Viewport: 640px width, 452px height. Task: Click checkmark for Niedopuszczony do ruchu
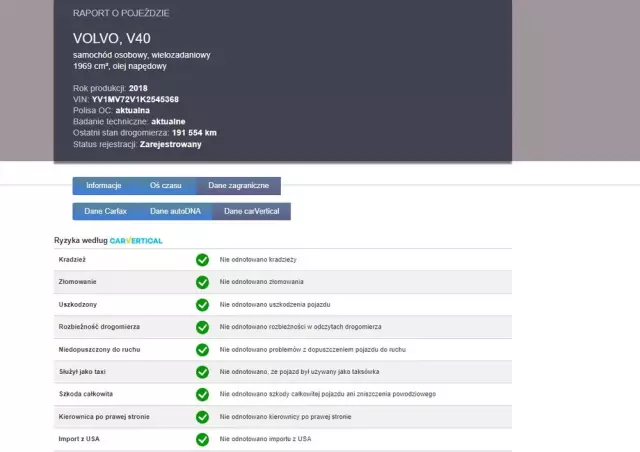[202, 350]
